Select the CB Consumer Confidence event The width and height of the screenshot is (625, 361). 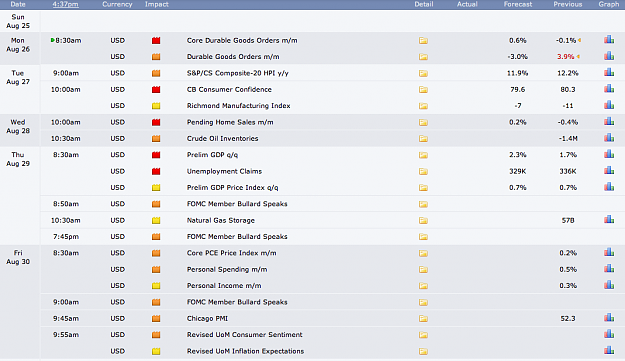[229, 90]
